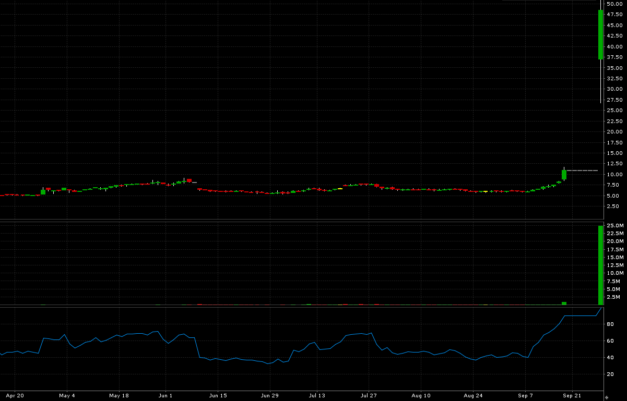627x401 pixels.
Task: Select the Sep 21 date label
Action: click(x=572, y=396)
